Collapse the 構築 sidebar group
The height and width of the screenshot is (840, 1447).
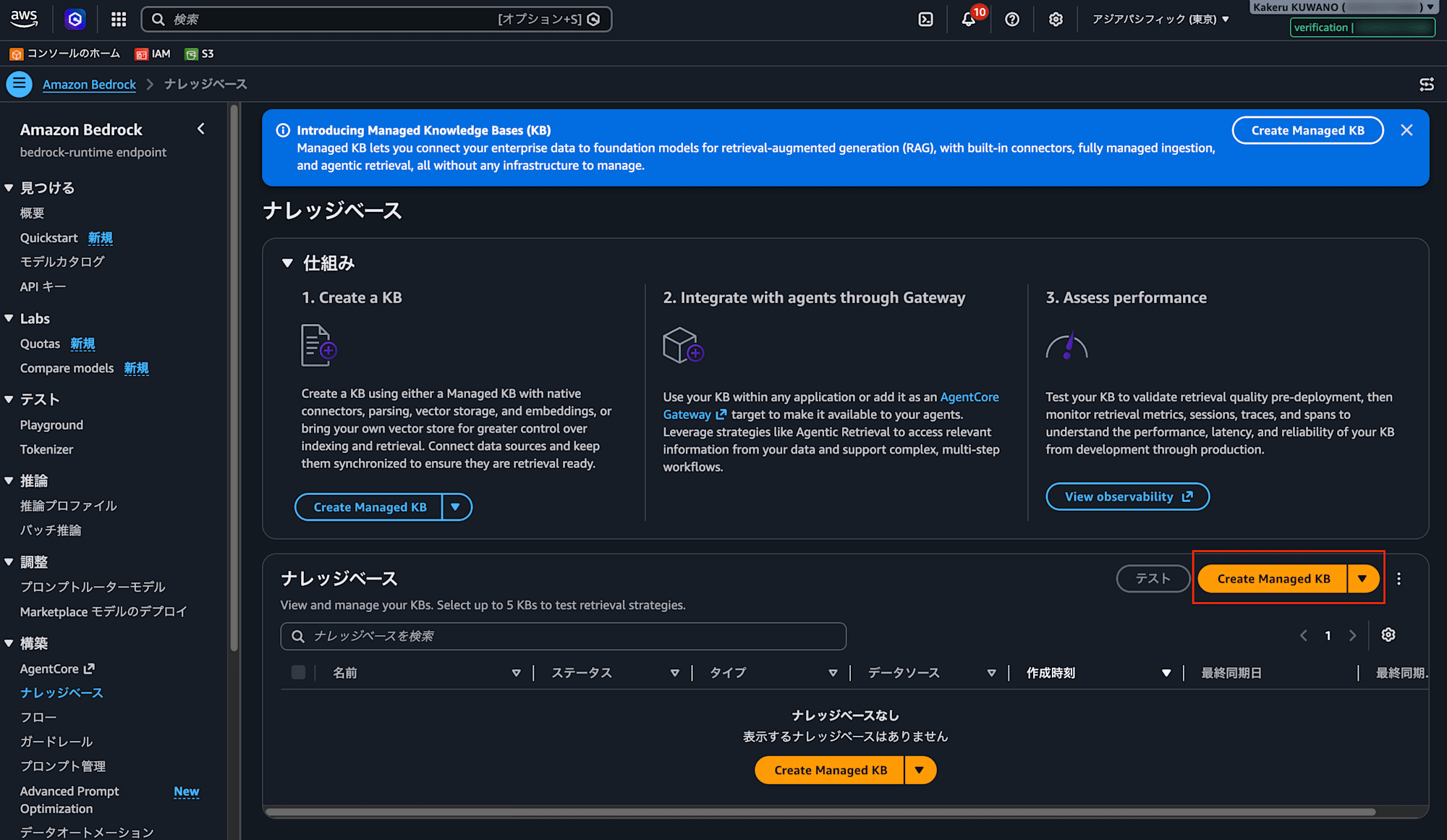9,643
